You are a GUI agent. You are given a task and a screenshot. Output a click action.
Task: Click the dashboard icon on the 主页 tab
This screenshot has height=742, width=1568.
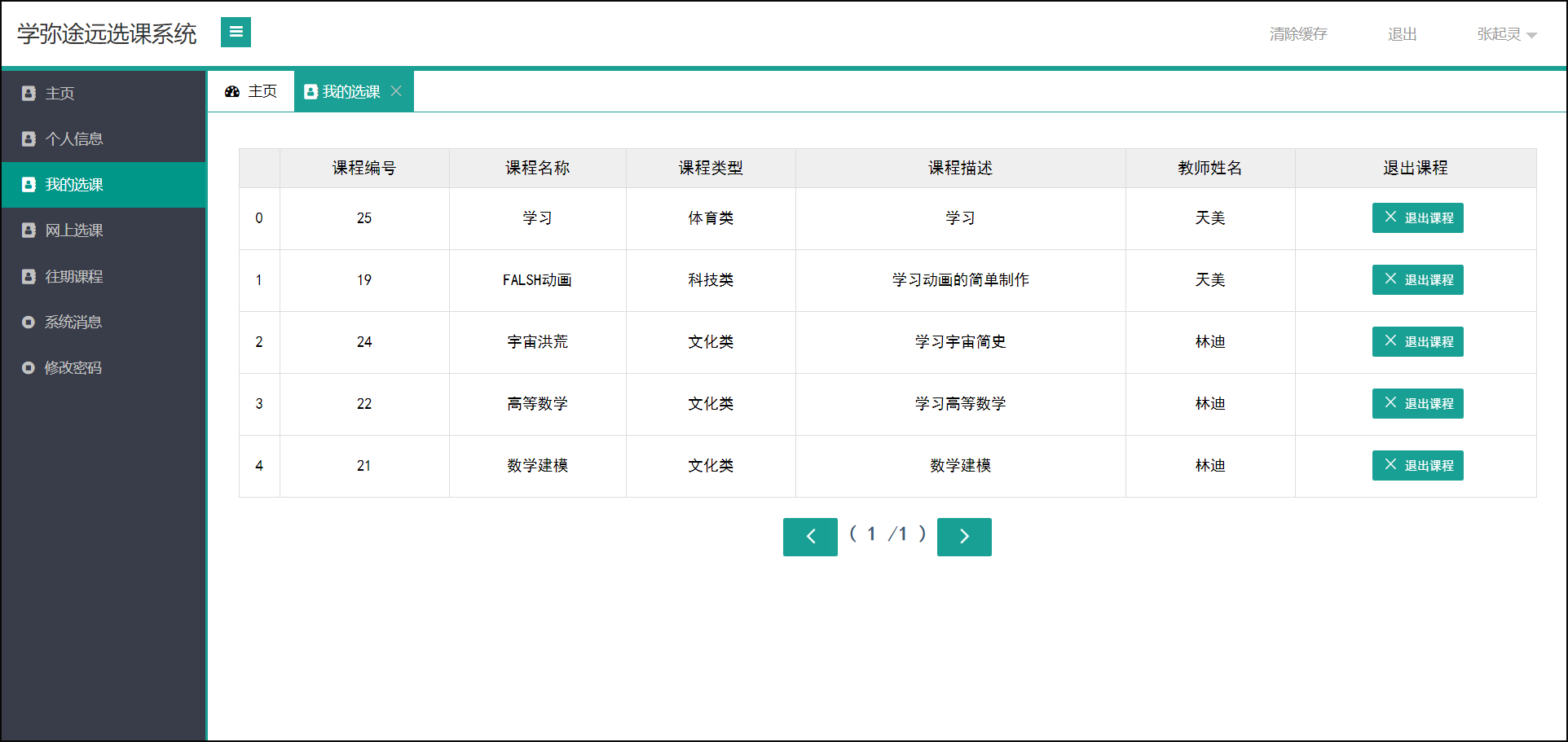[232, 91]
